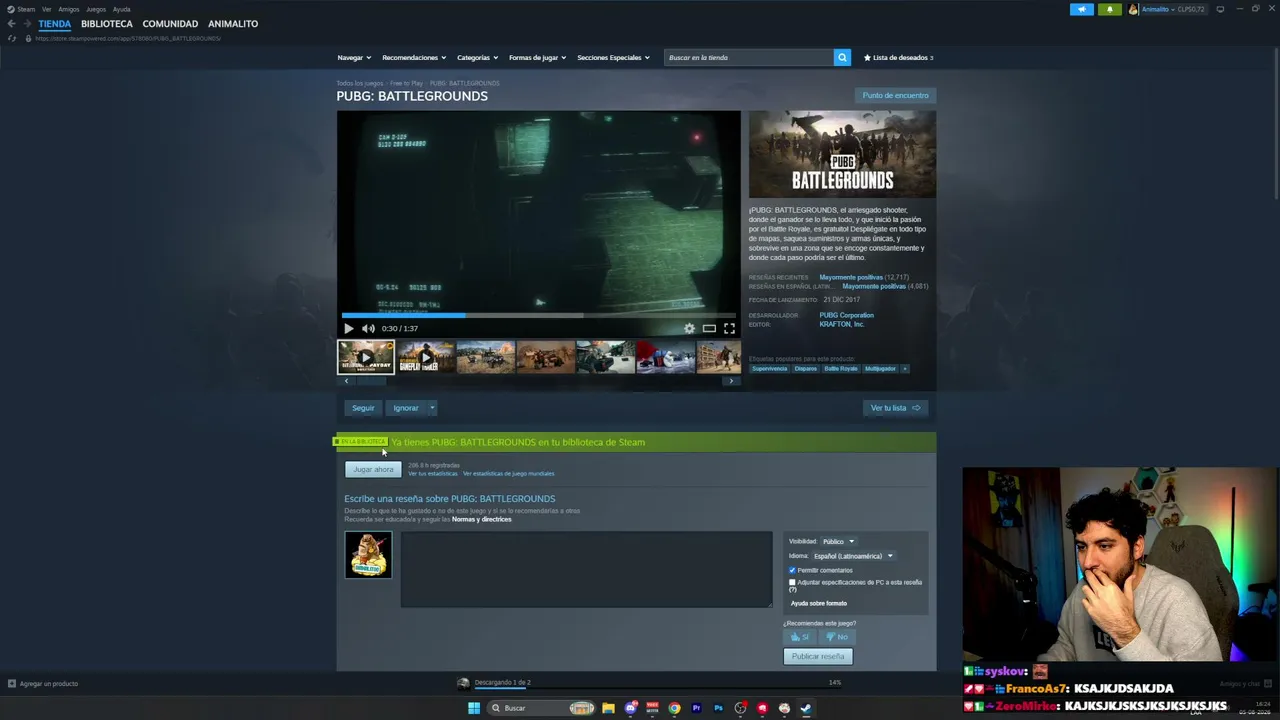The height and width of the screenshot is (720, 1280).
Task: Click the KRAFTON, Inc. publisher link
Action: [842, 324]
